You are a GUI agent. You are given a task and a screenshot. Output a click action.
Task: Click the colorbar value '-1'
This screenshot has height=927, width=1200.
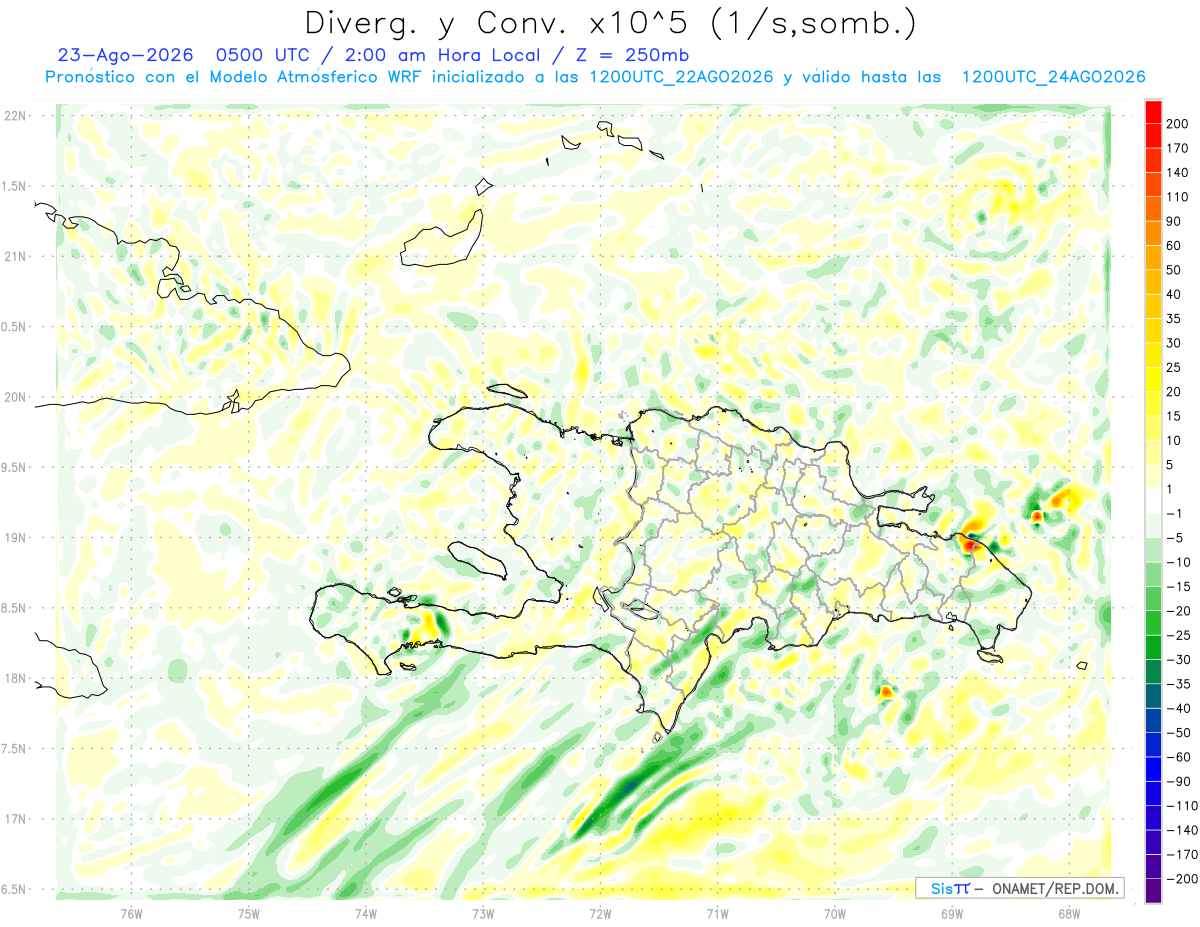tap(1175, 513)
